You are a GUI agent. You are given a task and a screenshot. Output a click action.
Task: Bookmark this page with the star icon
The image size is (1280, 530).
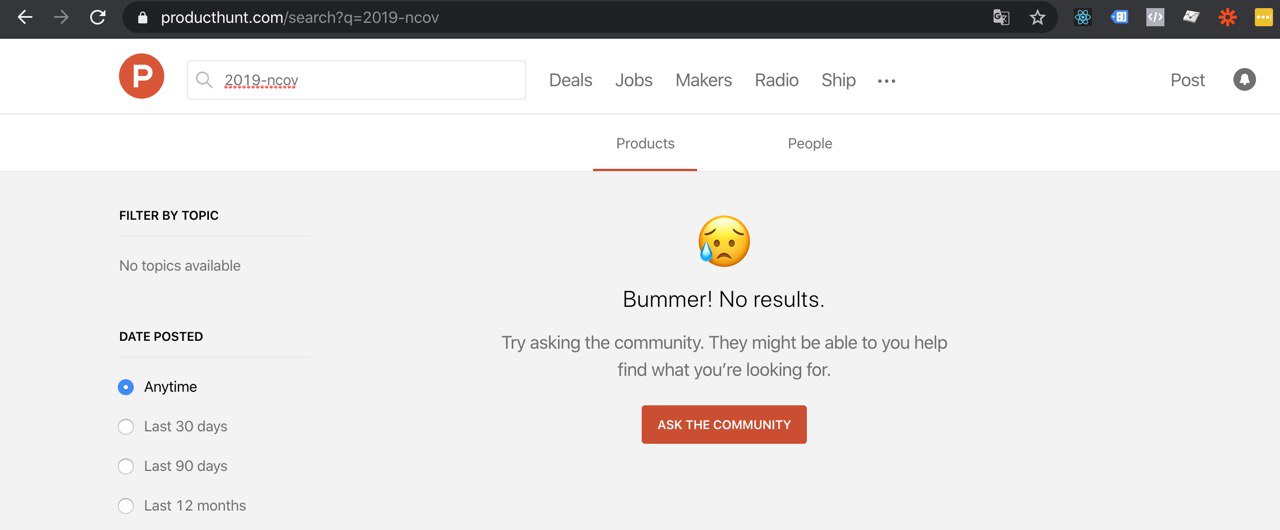tap(1038, 17)
